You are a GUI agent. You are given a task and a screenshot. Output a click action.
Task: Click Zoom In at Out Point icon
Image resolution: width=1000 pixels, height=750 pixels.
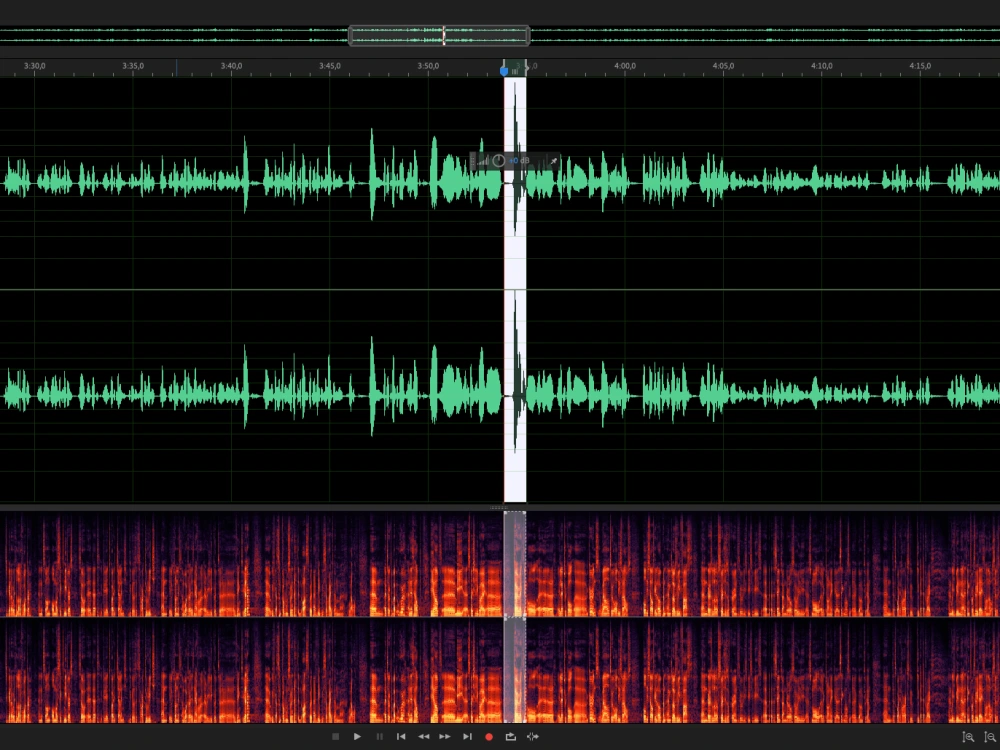(990, 737)
